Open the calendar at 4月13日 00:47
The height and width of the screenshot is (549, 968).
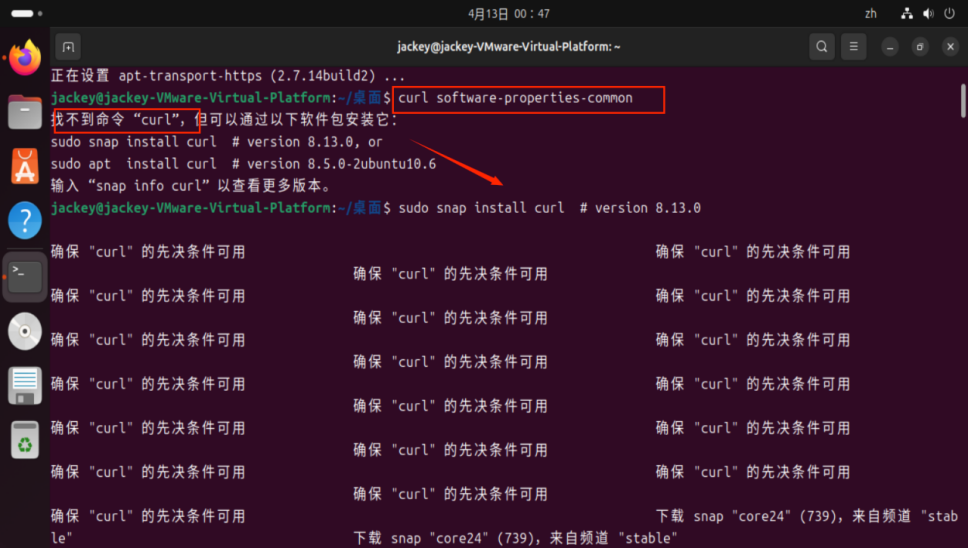click(509, 14)
